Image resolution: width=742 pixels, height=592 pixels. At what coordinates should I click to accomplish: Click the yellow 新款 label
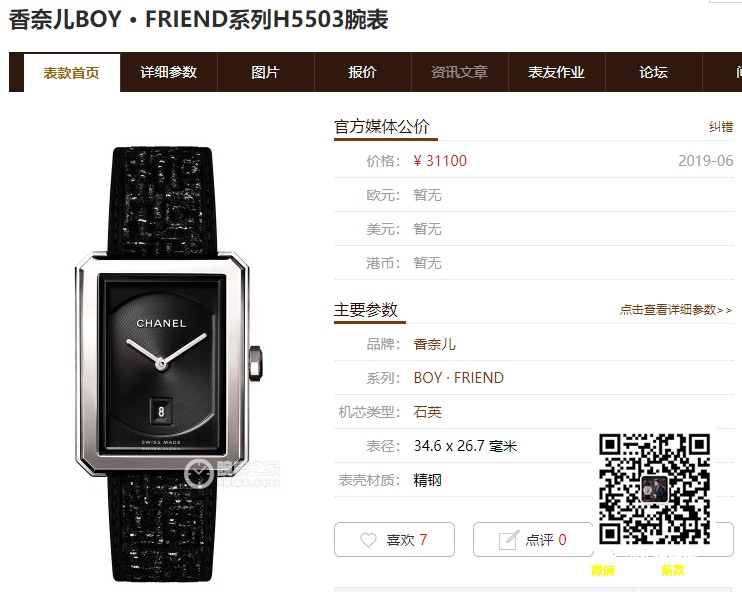673,570
